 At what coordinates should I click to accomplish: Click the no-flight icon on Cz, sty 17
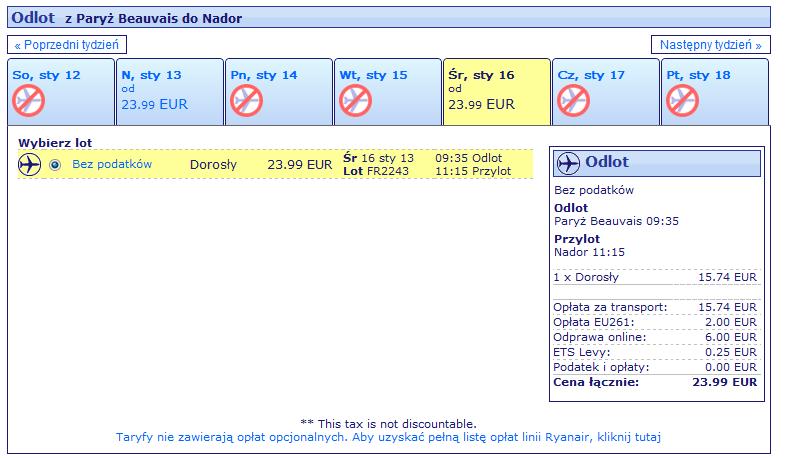click(573, 100)
